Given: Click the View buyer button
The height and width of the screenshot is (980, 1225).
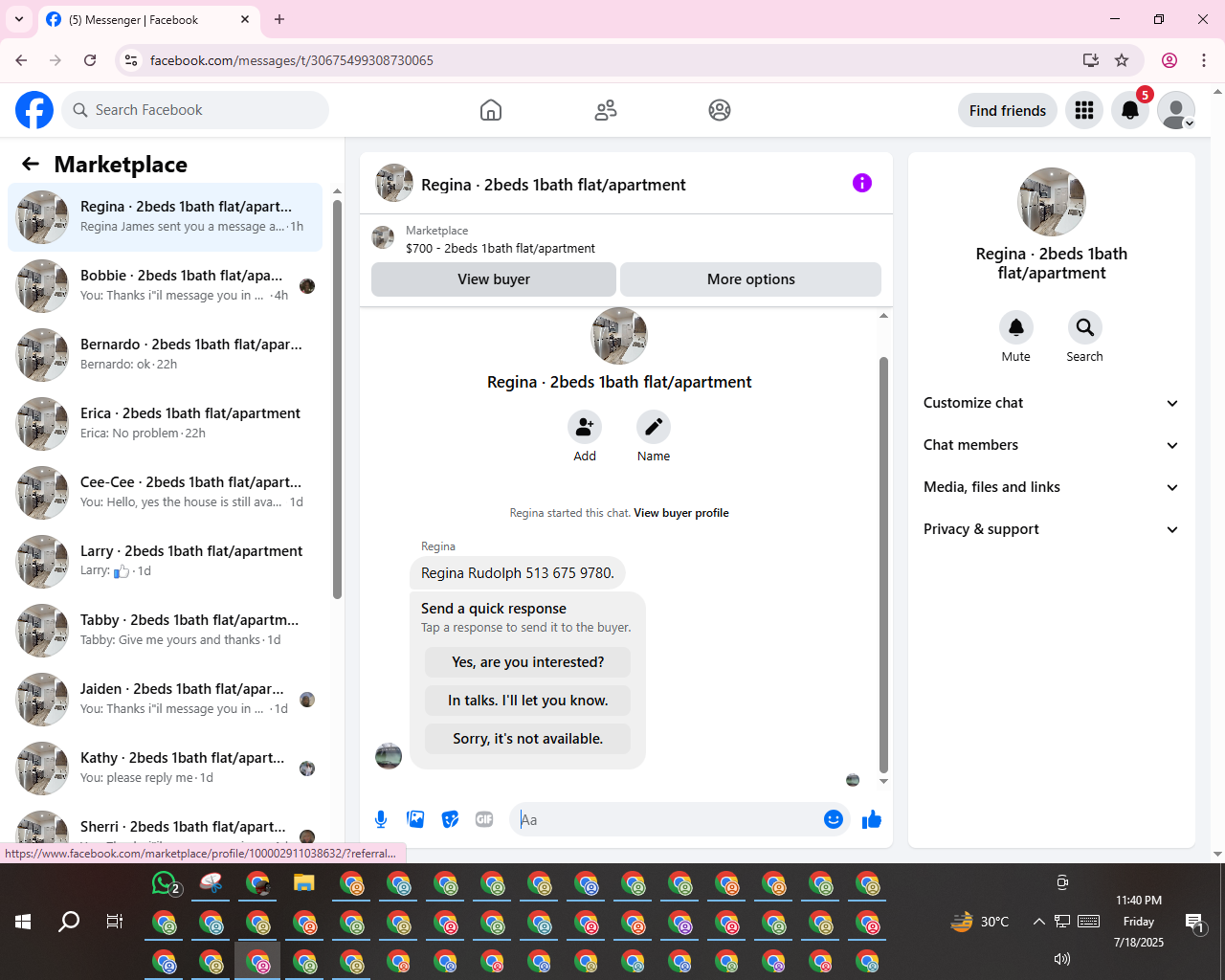Looking at the screenshot, I should 494,279.
